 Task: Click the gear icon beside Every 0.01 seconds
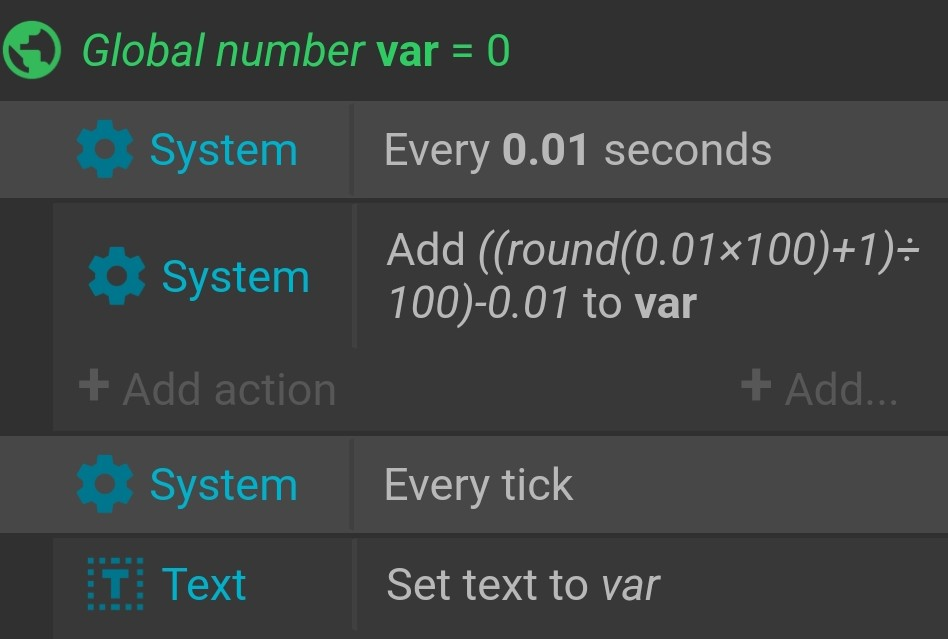[x=105, y=149]
